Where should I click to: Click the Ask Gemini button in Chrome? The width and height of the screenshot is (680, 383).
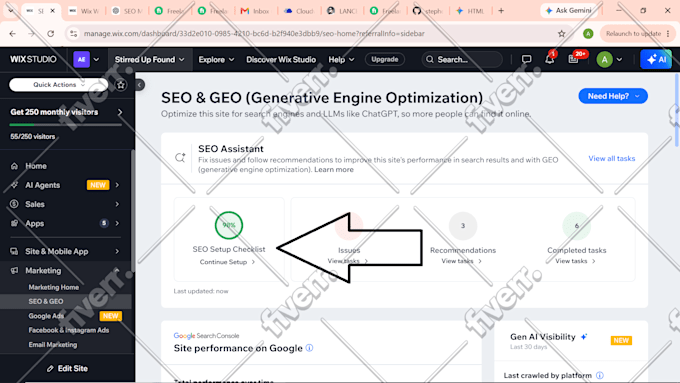[569, 10]
